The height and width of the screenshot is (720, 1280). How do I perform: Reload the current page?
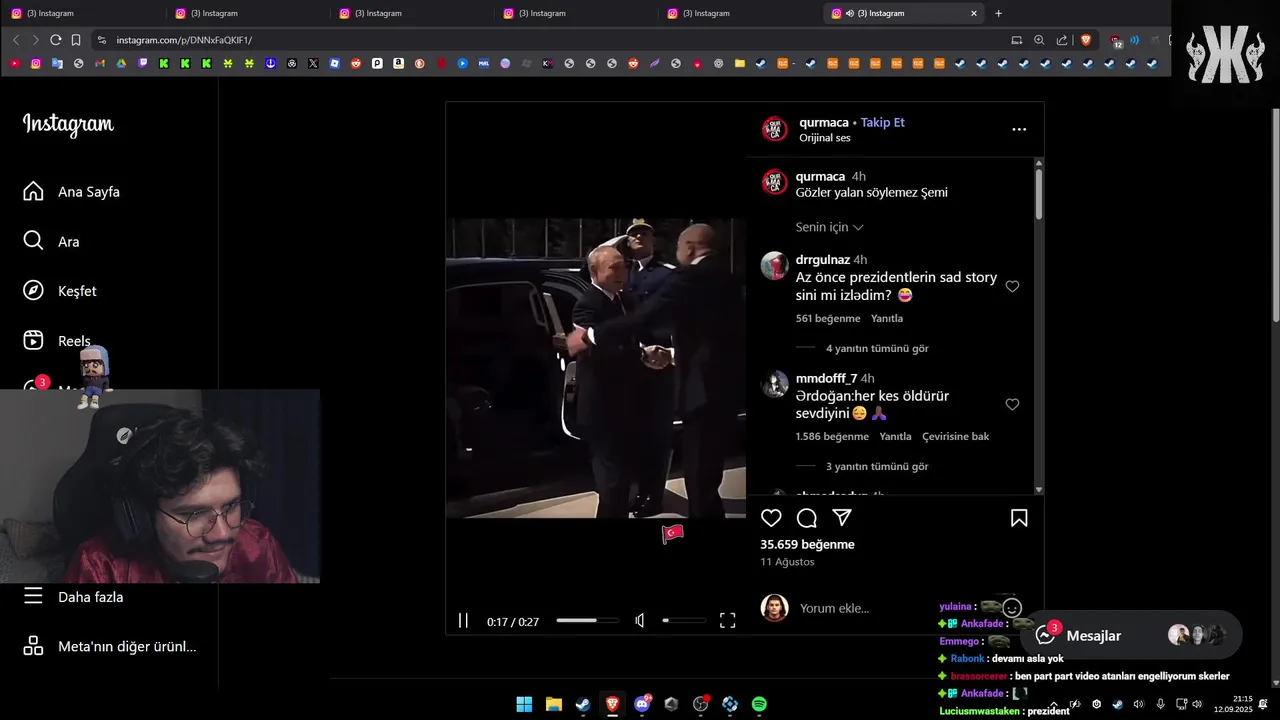[56, 40]
